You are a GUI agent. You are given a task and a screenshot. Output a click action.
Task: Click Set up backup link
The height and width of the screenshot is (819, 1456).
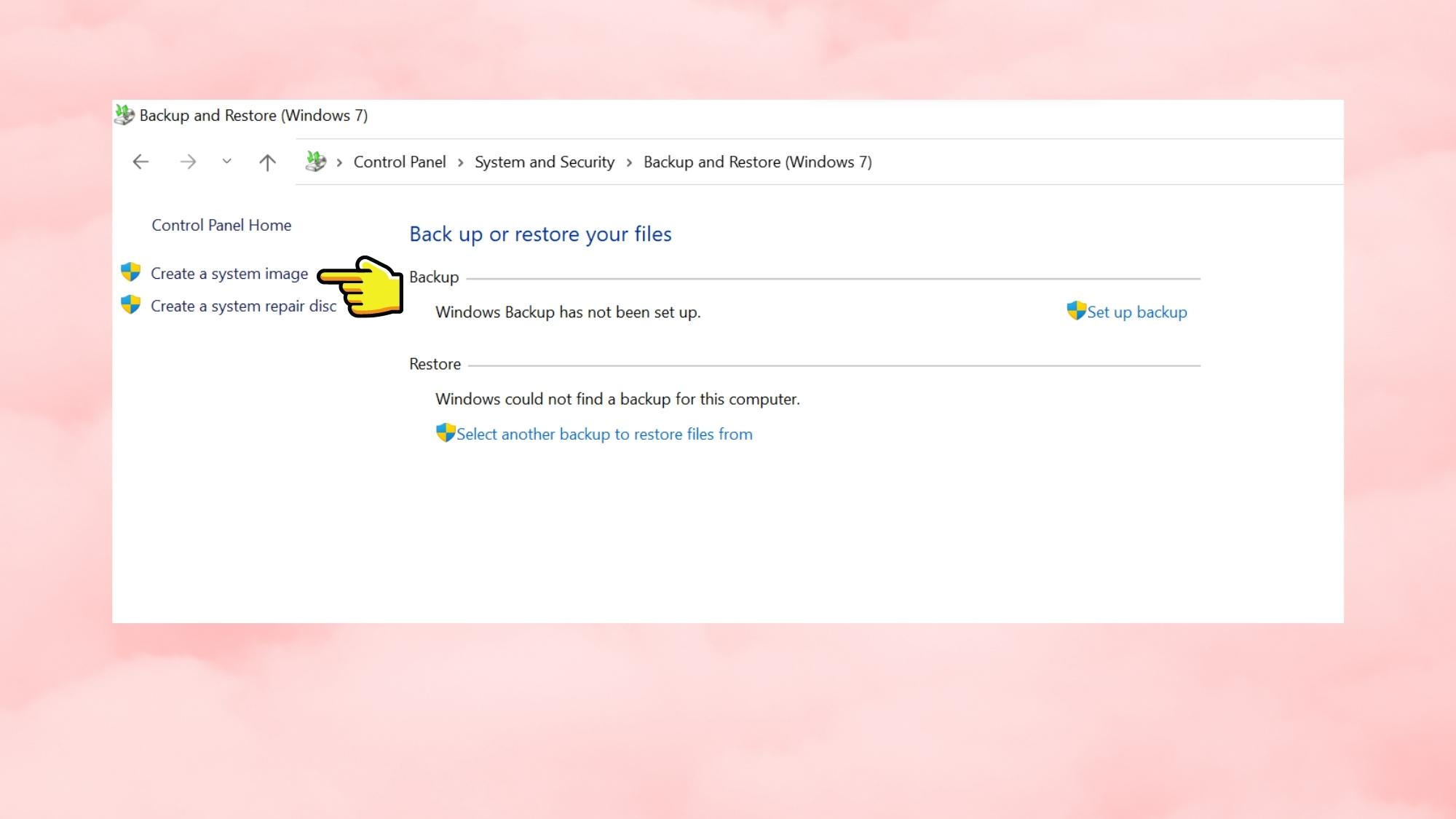click(x=1137, y=312)
